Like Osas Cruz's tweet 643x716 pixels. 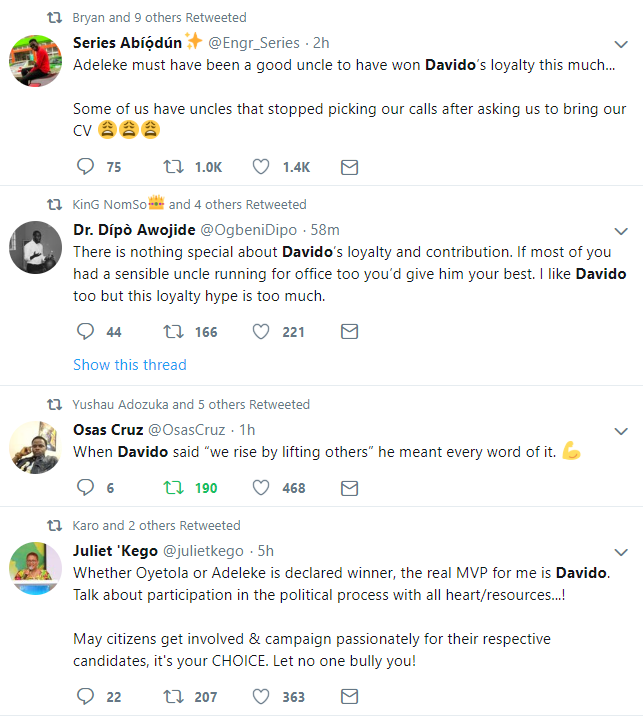(x=261, y=488)
